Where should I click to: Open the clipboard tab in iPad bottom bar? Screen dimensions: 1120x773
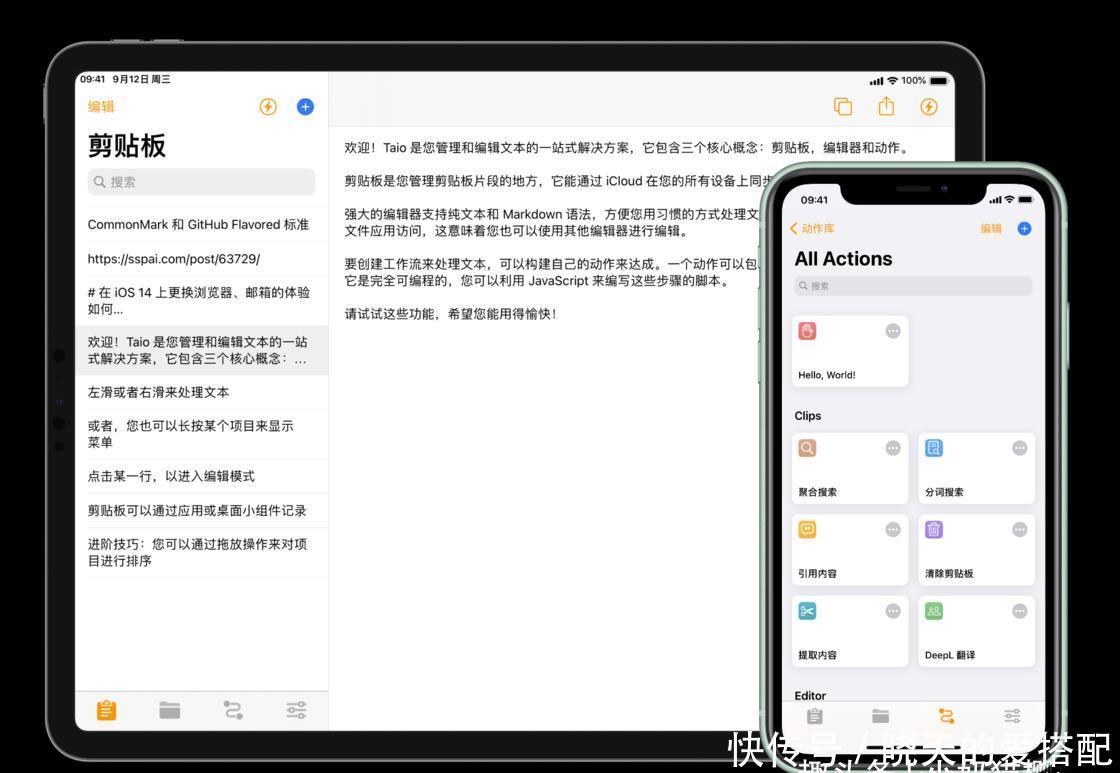point(108,710)
